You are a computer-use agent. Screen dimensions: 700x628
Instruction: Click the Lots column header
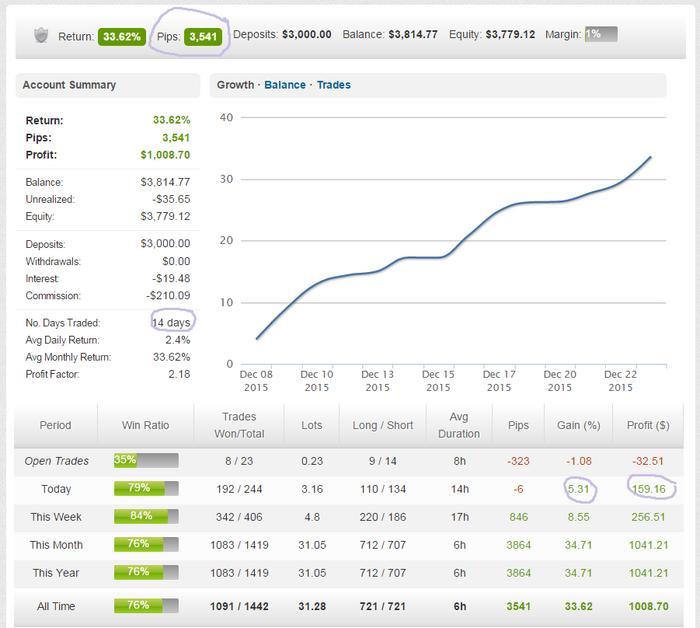pos(312,425)
